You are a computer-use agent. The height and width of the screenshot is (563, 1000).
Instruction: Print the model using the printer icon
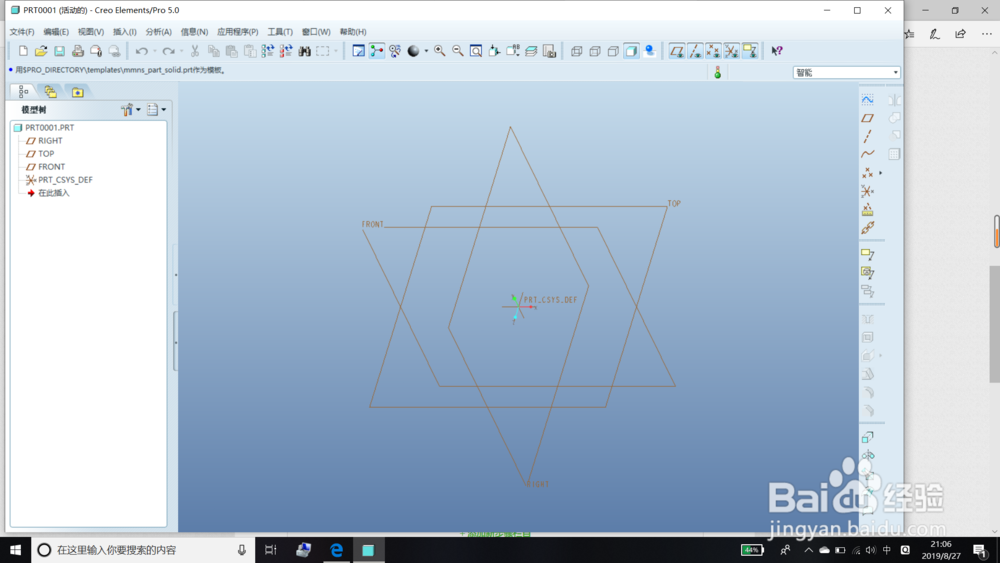pos(78,51)
